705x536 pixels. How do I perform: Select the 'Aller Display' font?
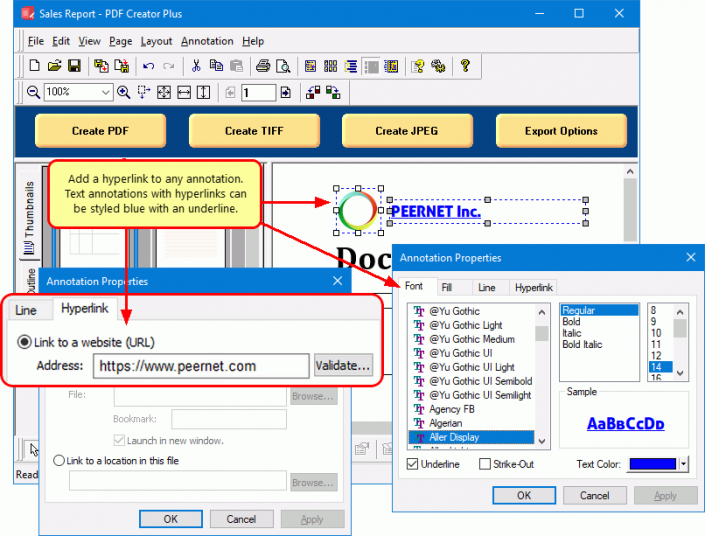[x=471, y=437]
